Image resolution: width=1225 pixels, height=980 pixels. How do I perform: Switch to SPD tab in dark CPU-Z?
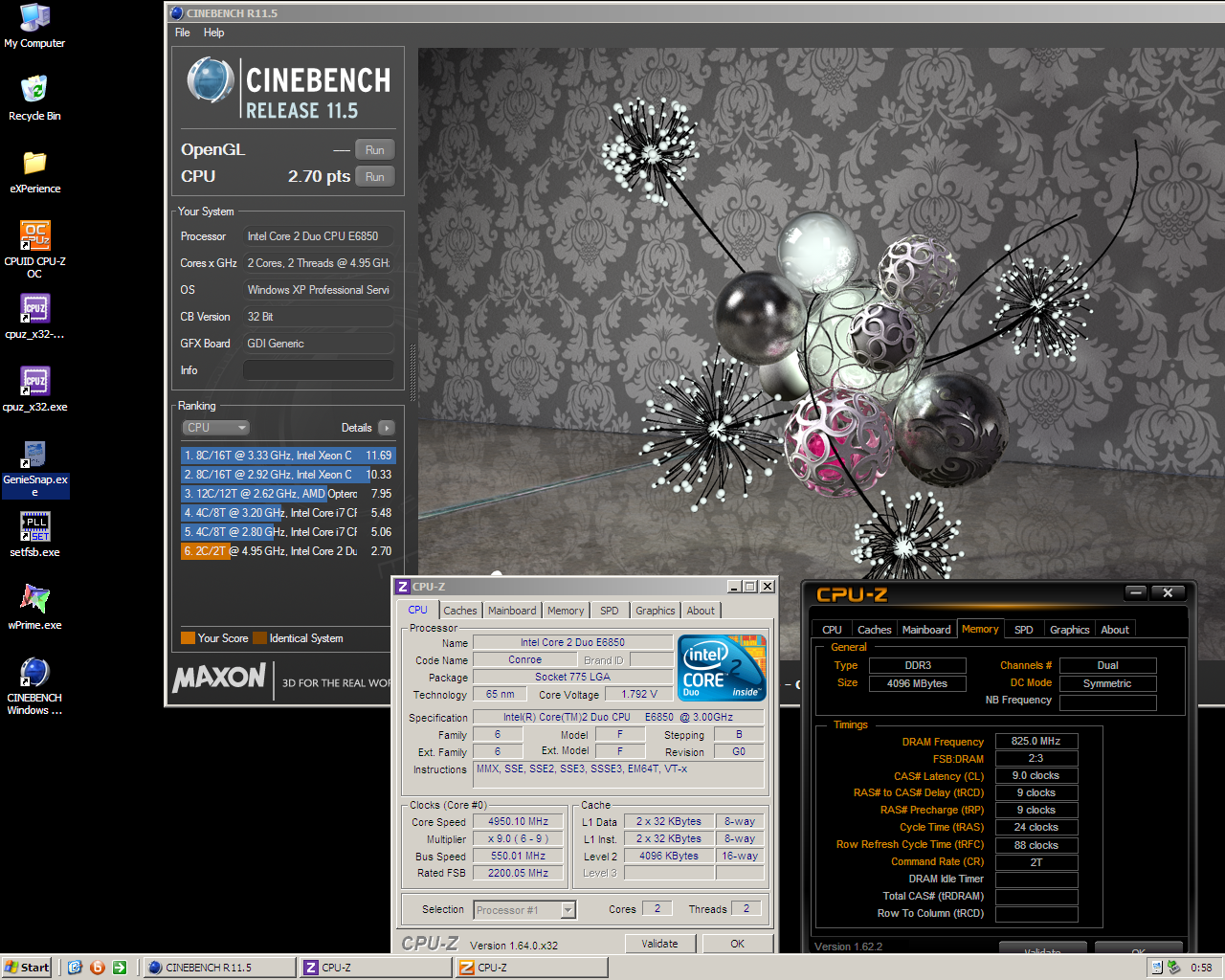pos(1024,630)
